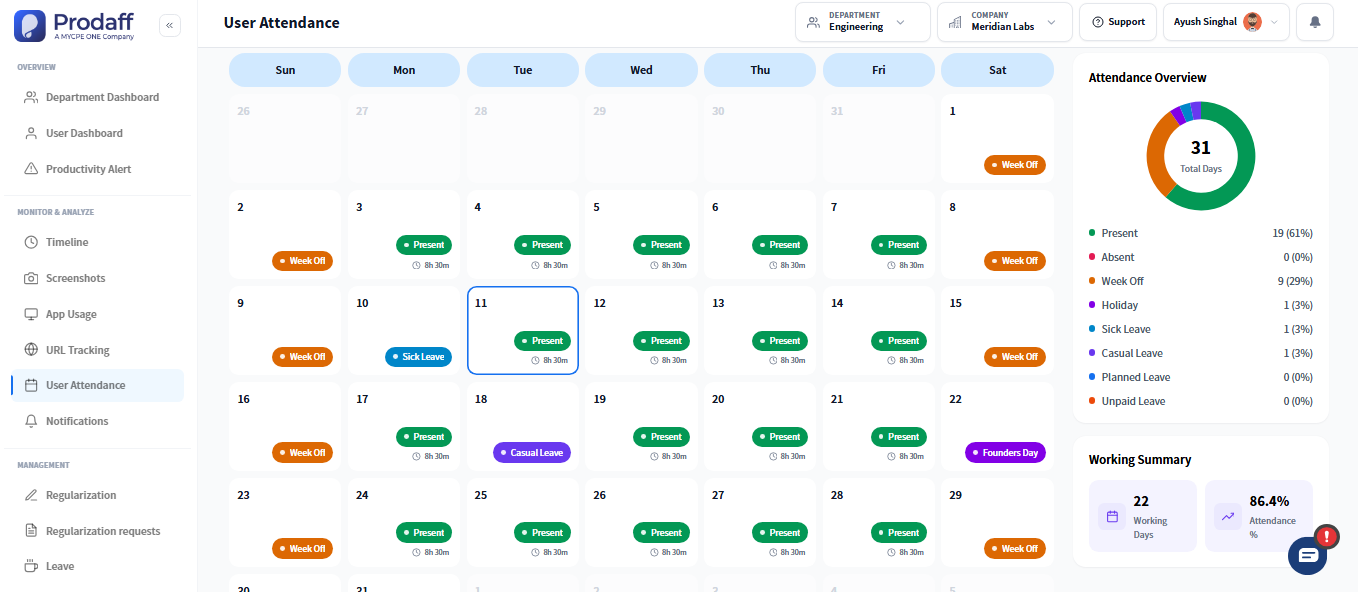
Task: Click the Support question mark icon
Action: (x=1098, y=22)
